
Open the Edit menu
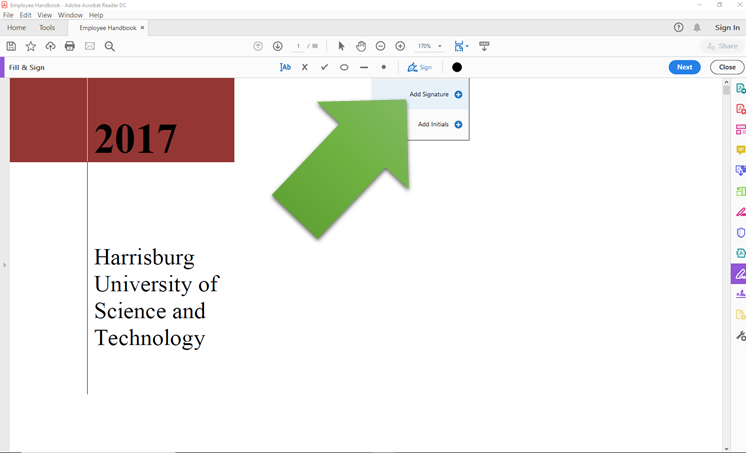[x=25, y=15]
